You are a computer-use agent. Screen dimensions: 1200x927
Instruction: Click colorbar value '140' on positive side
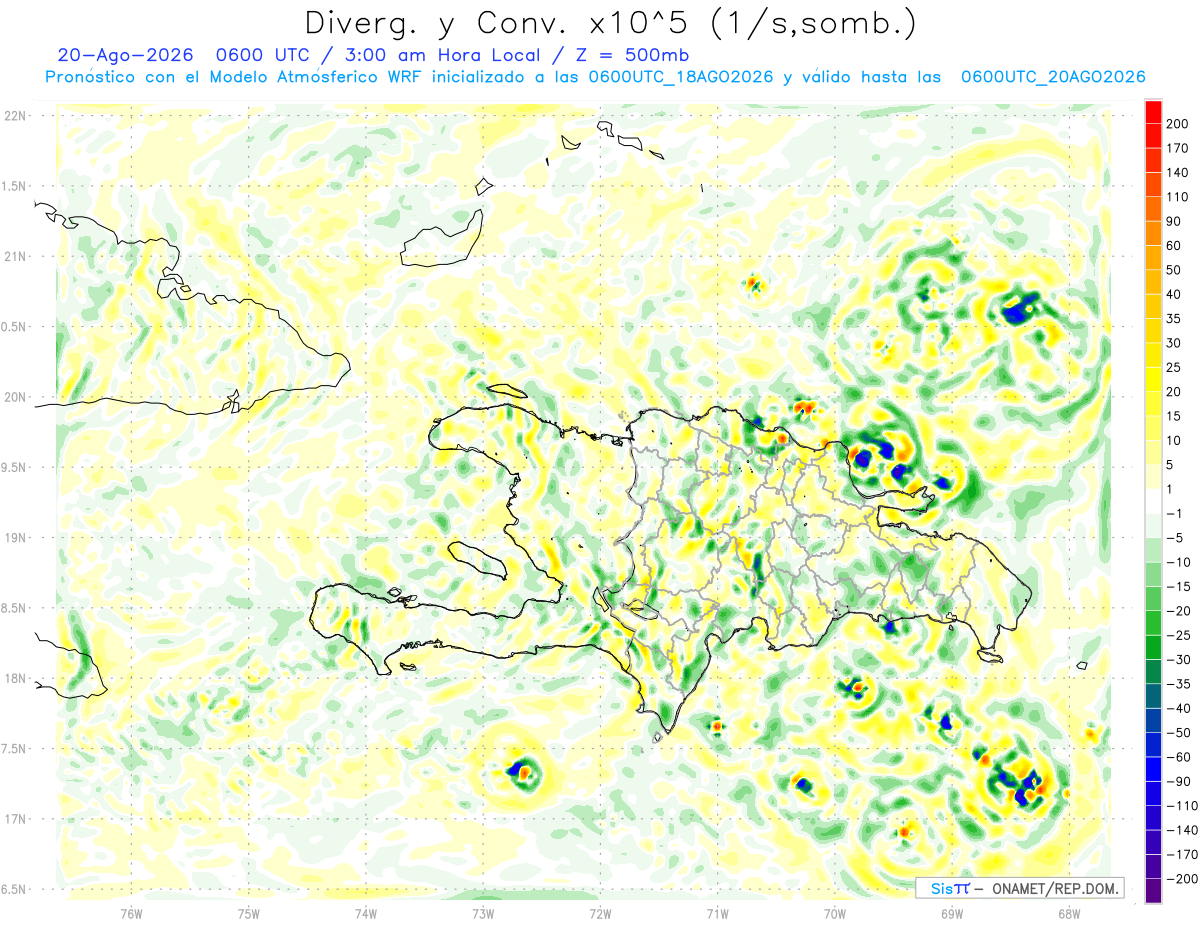pyautogui.click(x=1177, y=172)
